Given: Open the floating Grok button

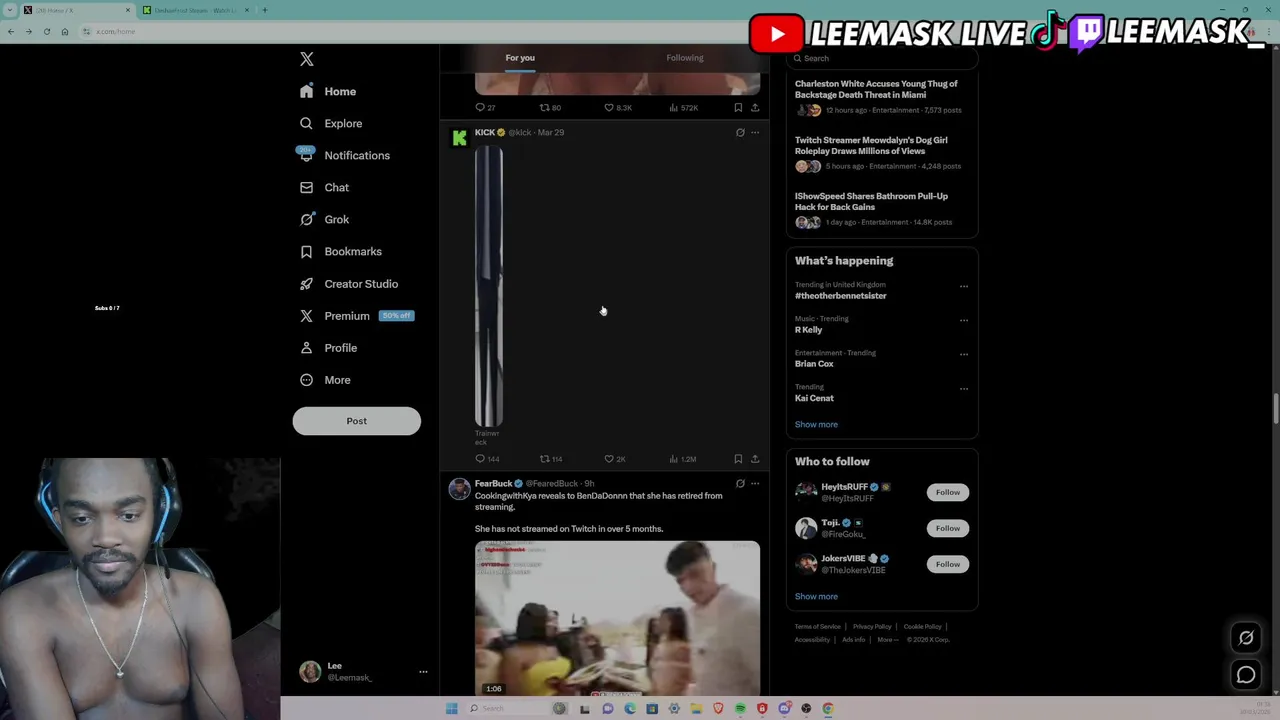Looking at the screenshot, I should (1246, 638).
